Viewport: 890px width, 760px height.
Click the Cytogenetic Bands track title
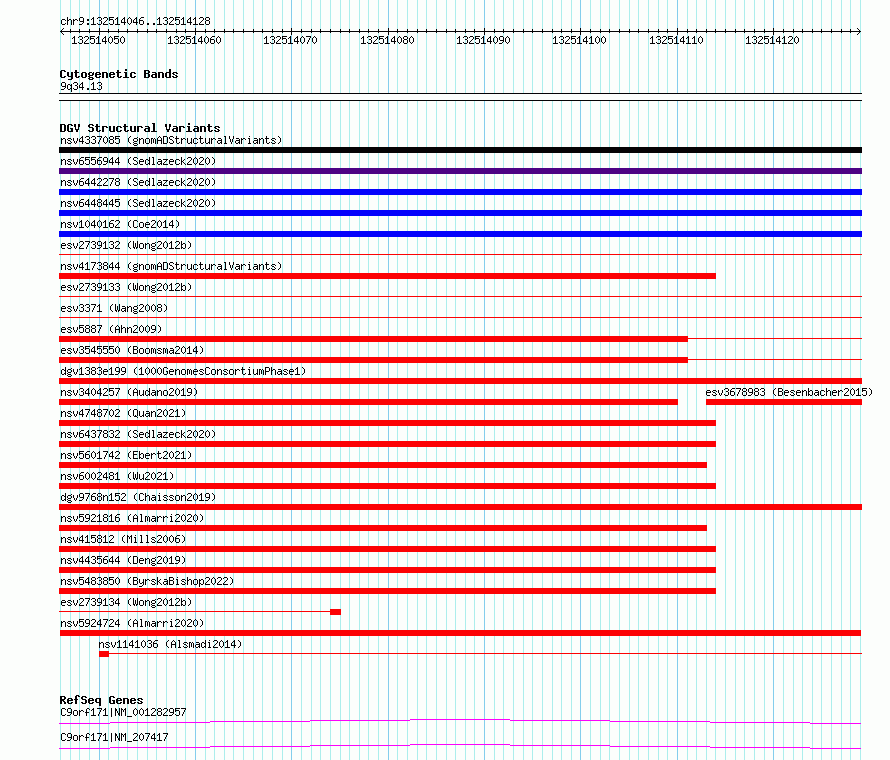tap(119, 74)
